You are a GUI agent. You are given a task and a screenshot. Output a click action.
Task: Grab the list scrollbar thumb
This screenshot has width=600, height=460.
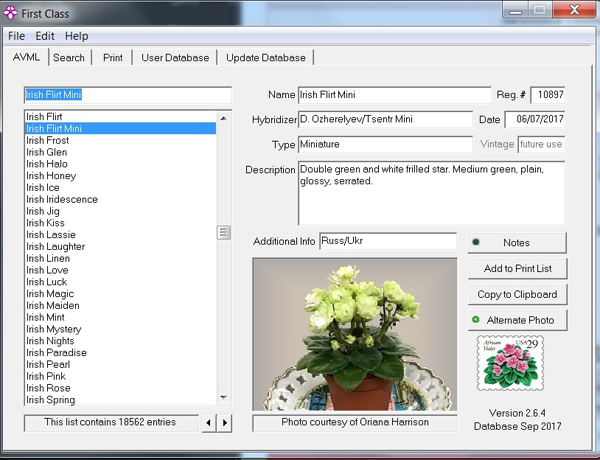(224, 232)
